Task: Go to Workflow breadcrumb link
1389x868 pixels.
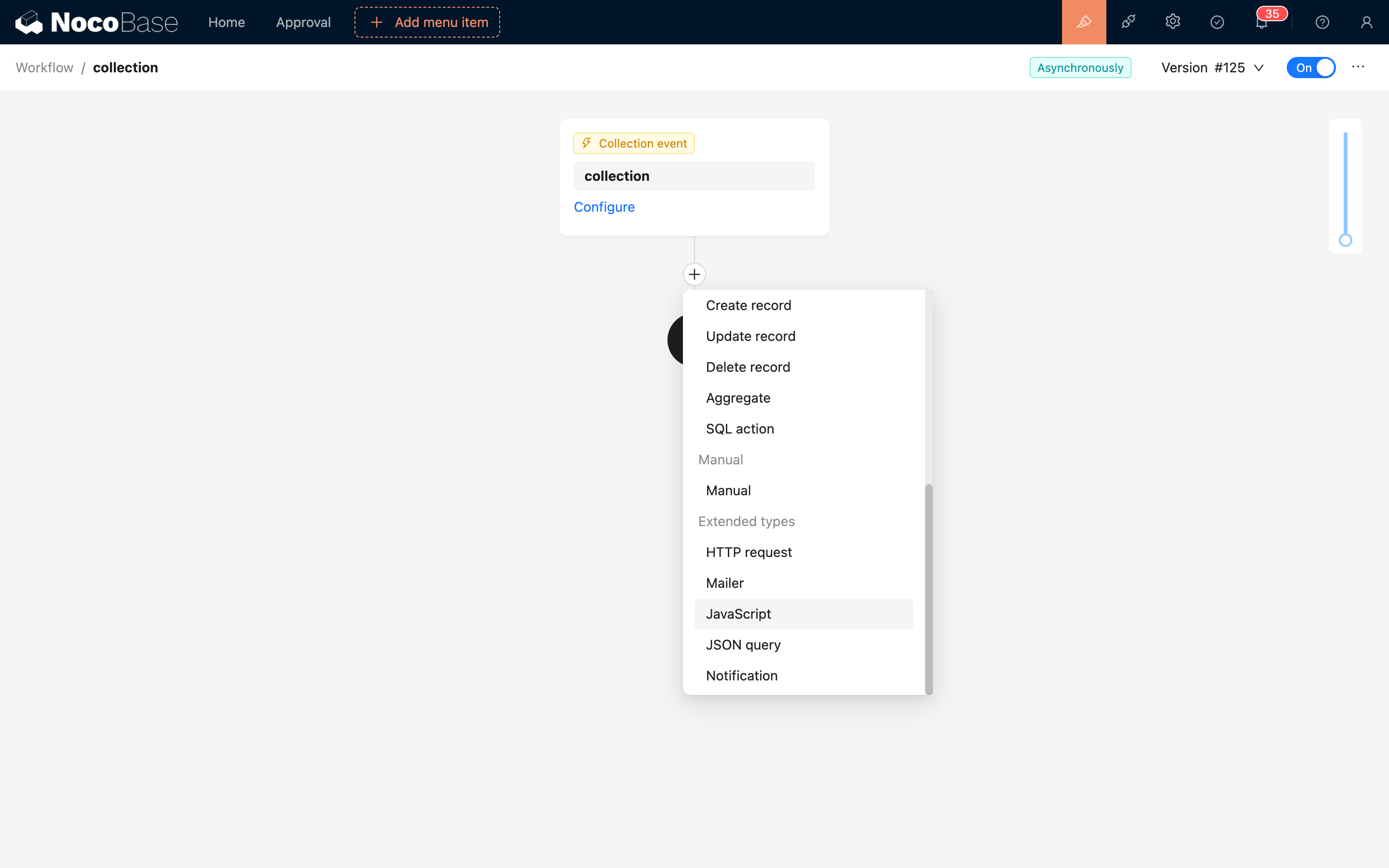Action: click(44, 68)
